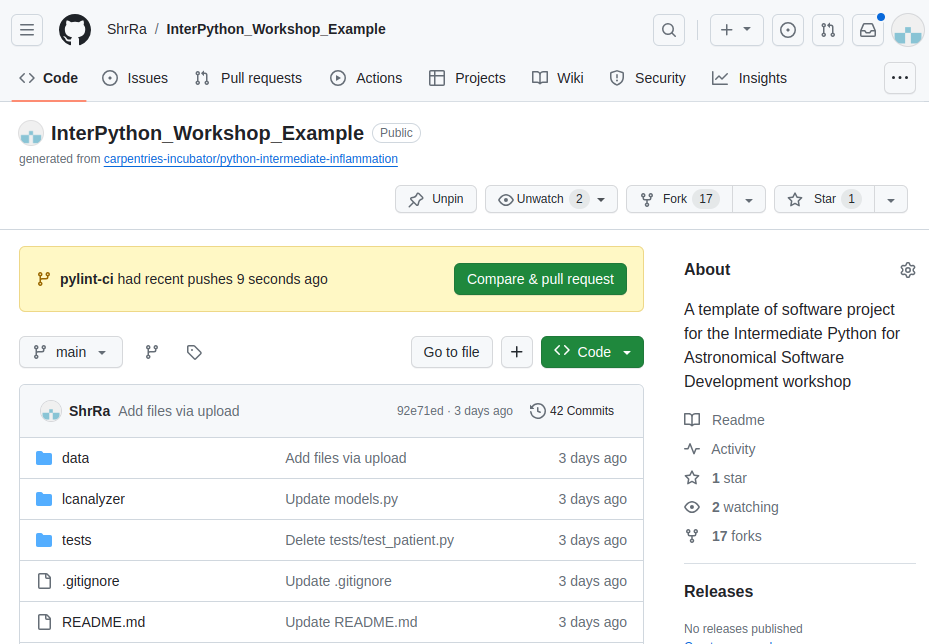Open the main branch selector
The height and width of the screenshot is (644, 929).
coord(71,352)
